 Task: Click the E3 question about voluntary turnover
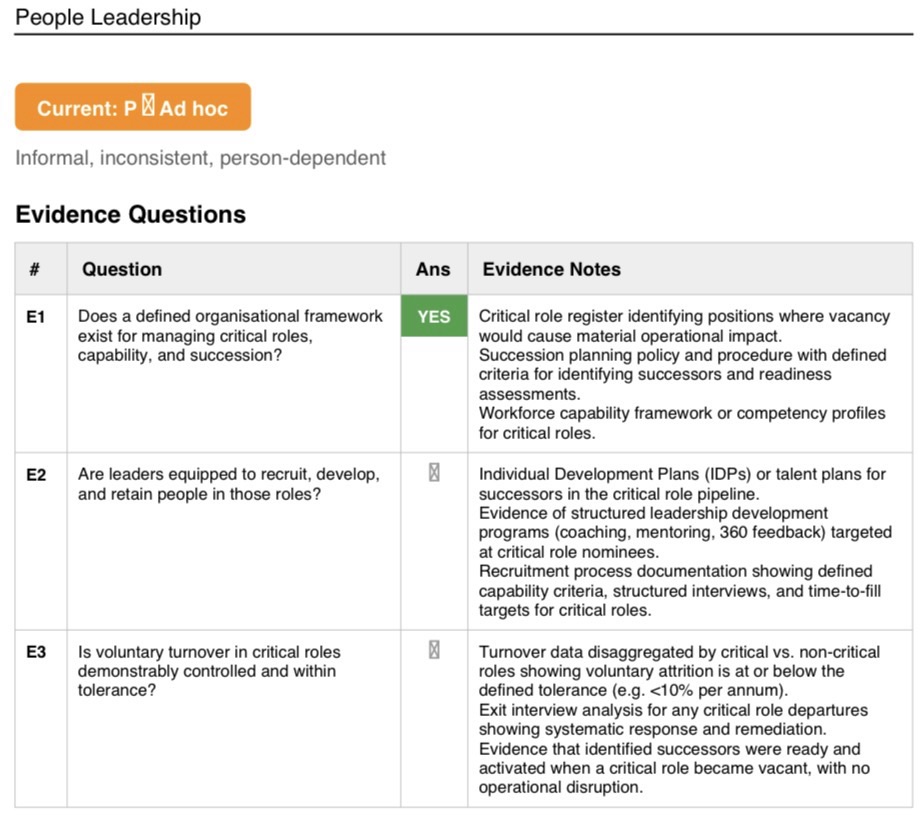click(x=209, y=671)
